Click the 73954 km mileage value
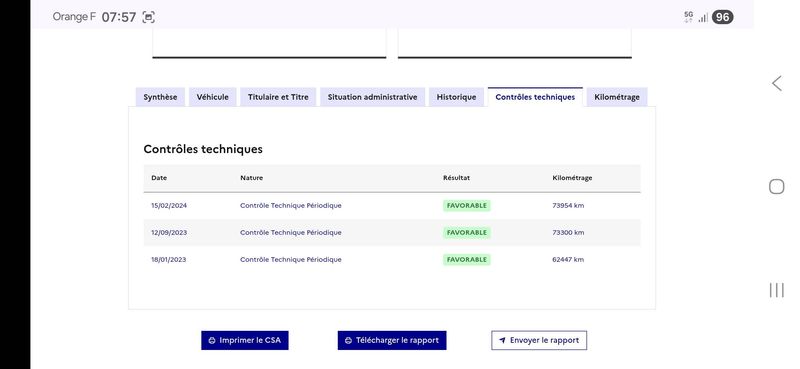 point(568,206)
